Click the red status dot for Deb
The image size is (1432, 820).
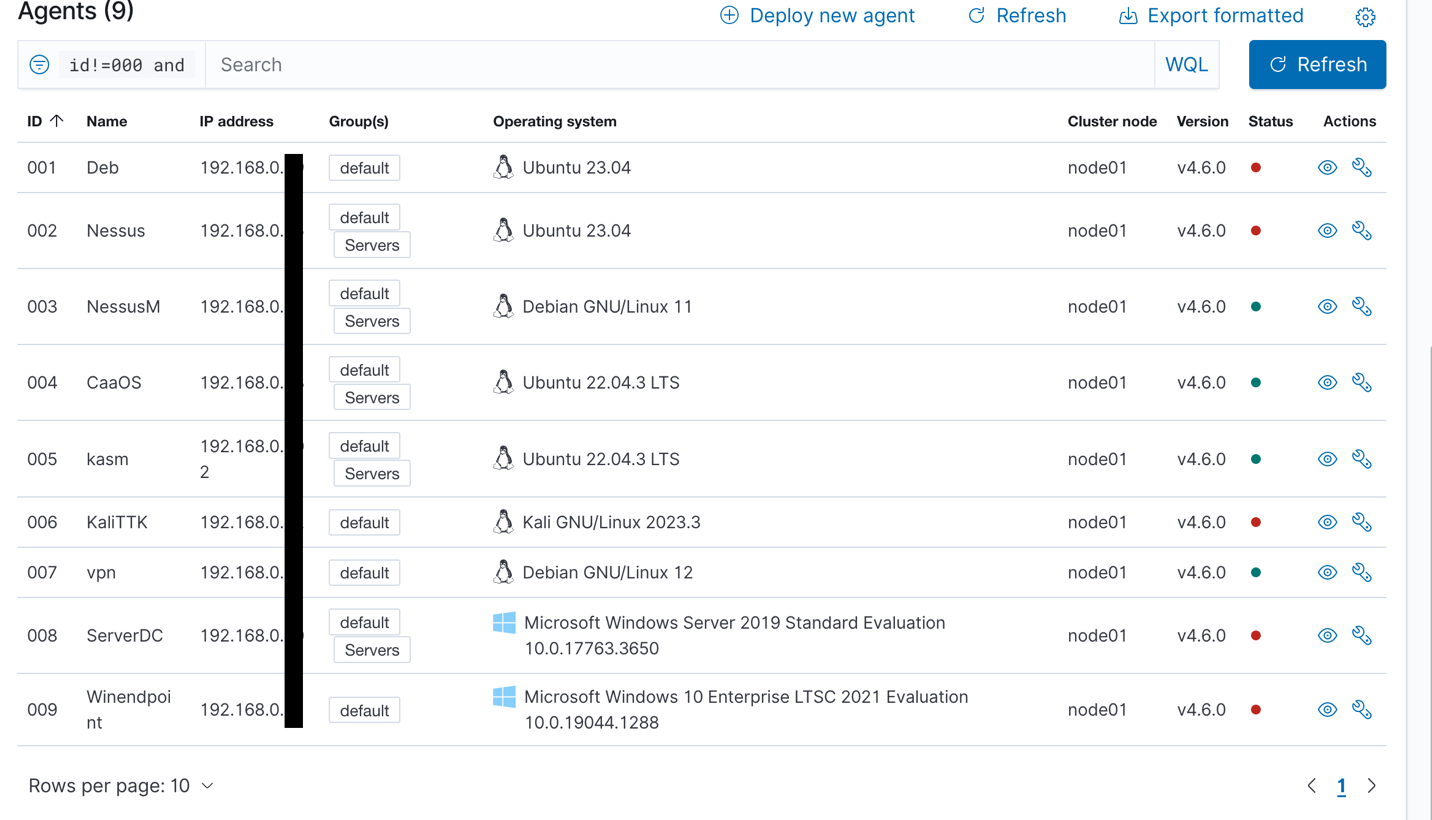point(1256,168)
